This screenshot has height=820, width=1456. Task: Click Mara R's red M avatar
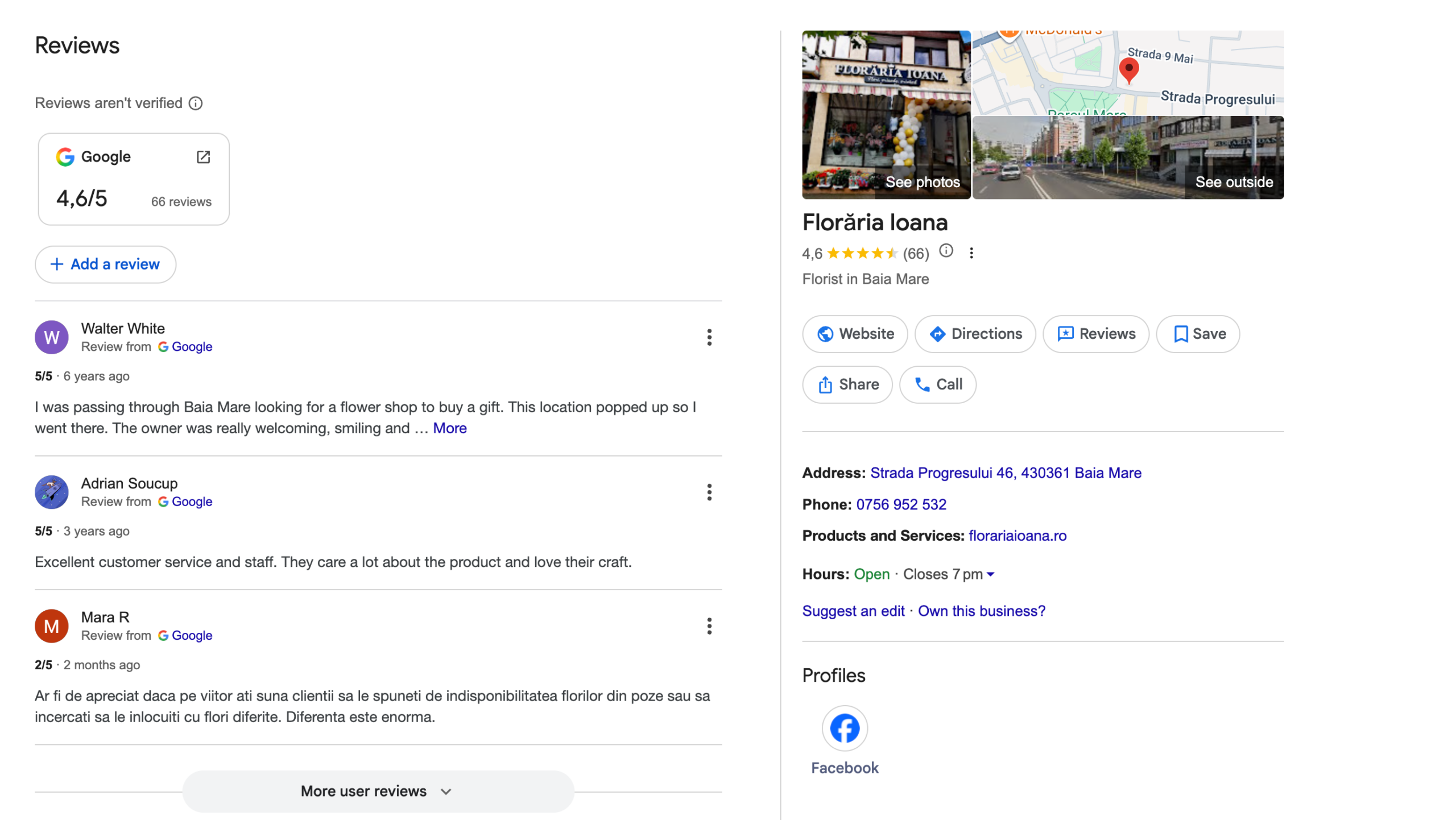point(52,626)
